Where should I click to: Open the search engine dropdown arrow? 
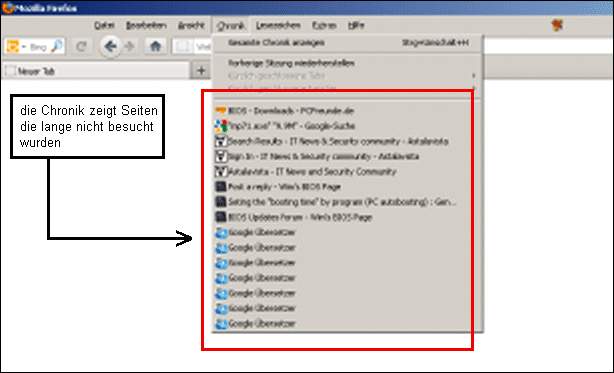23,47
